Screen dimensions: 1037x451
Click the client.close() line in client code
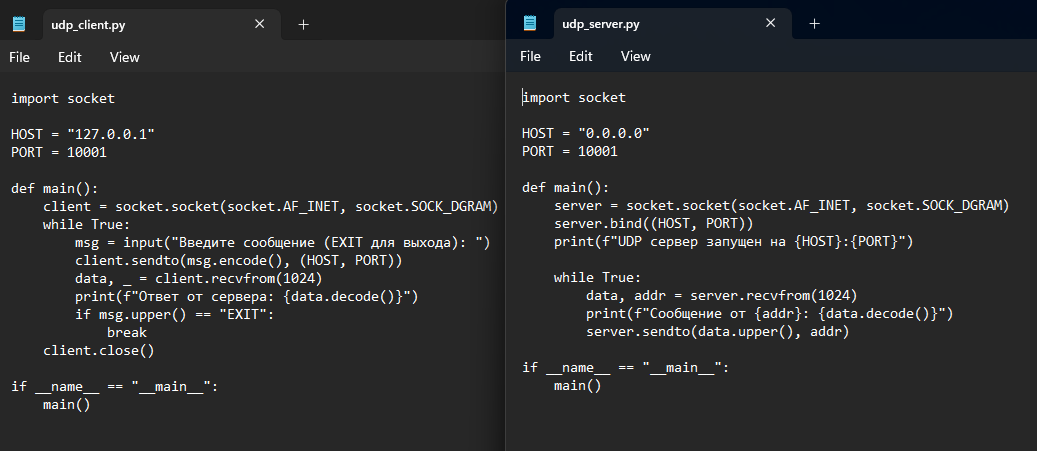(99, 350)
